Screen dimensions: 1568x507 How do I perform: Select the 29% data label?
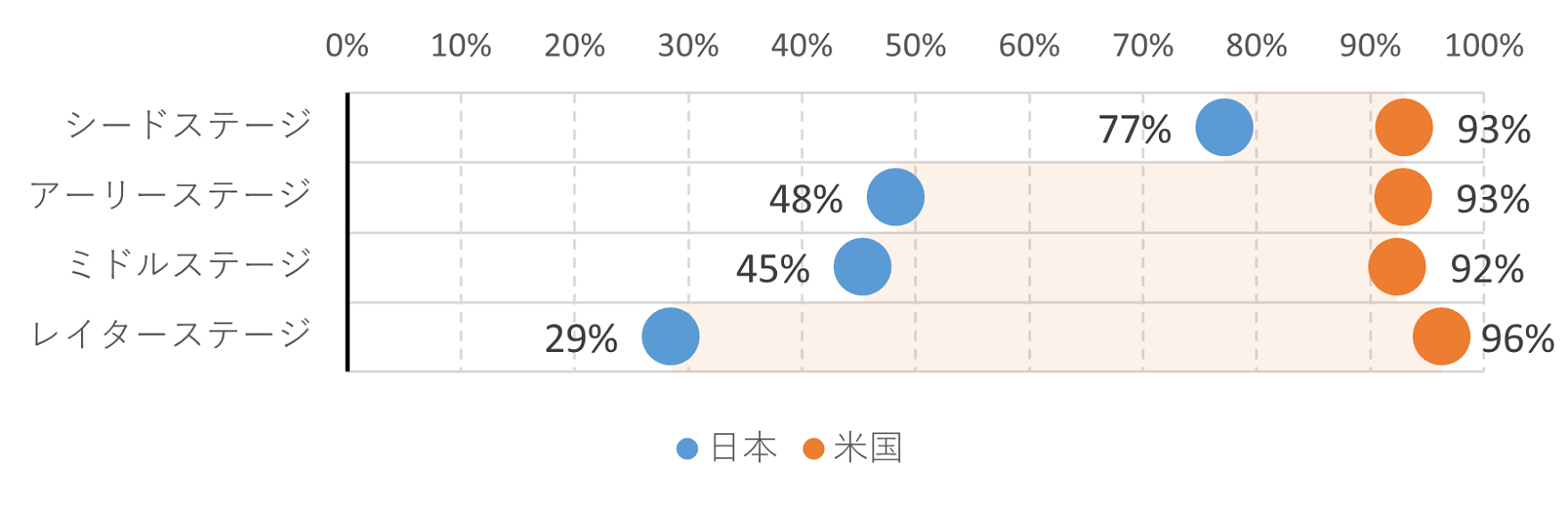pos(581,339)
